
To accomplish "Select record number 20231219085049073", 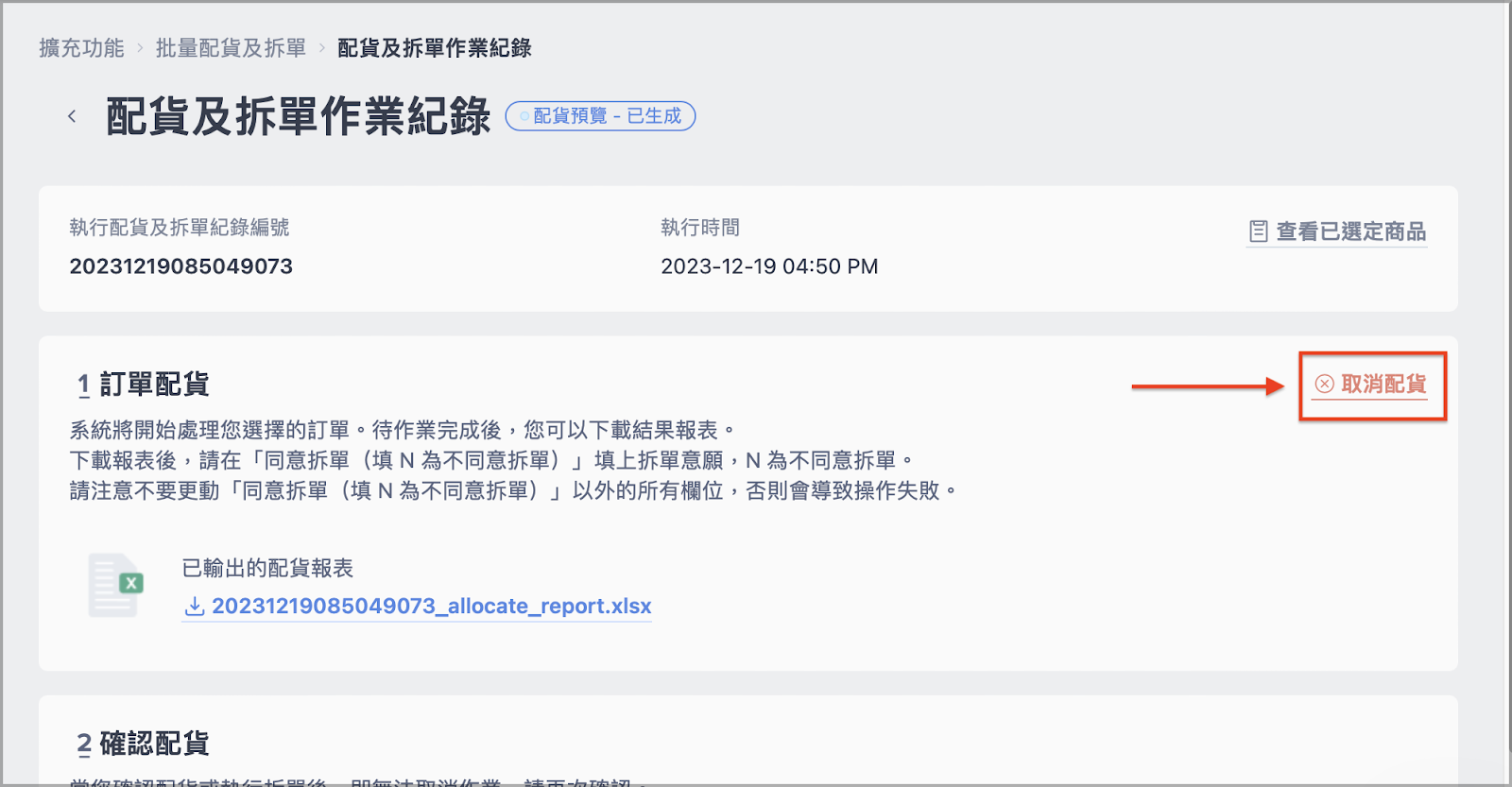I will [x=181, y=266].
